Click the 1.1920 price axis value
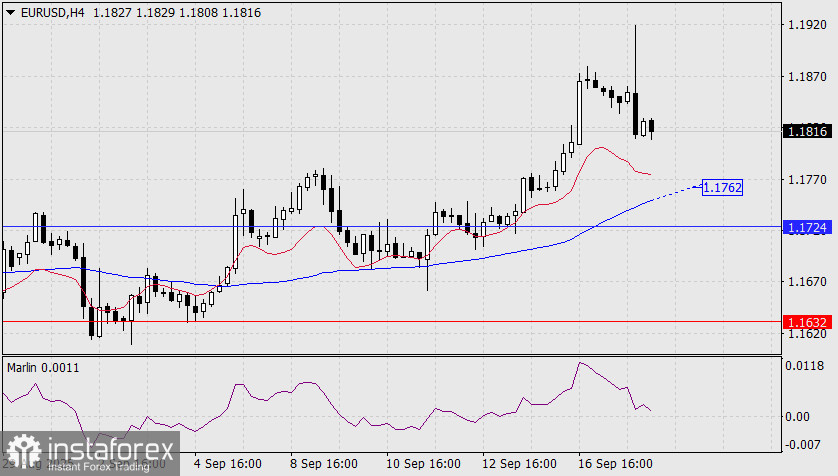The width and height of the screenshot is (838, 476). (807, 25)
